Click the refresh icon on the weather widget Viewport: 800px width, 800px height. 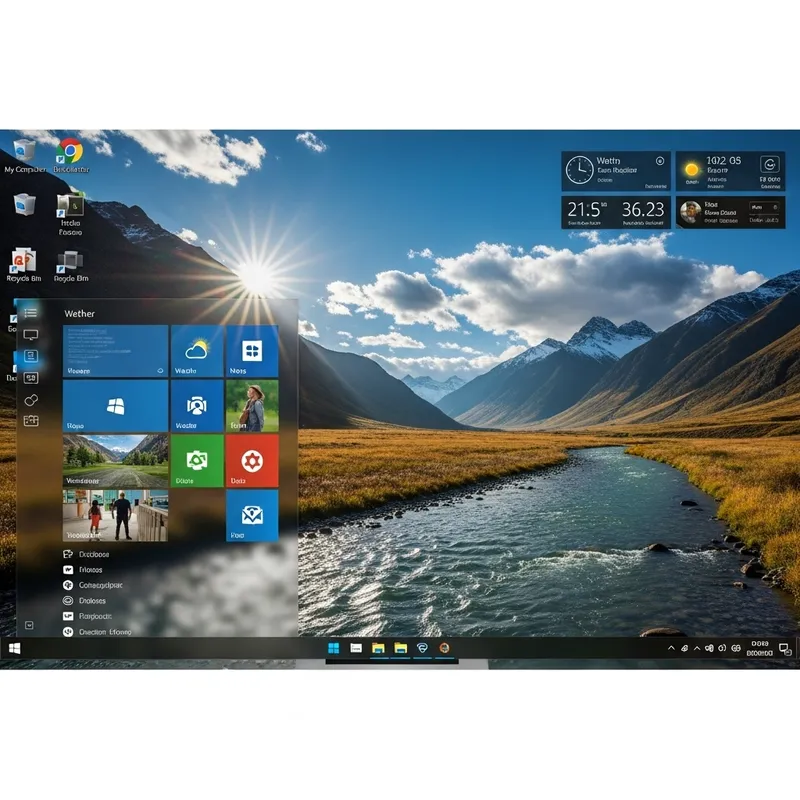click(770, 167)
